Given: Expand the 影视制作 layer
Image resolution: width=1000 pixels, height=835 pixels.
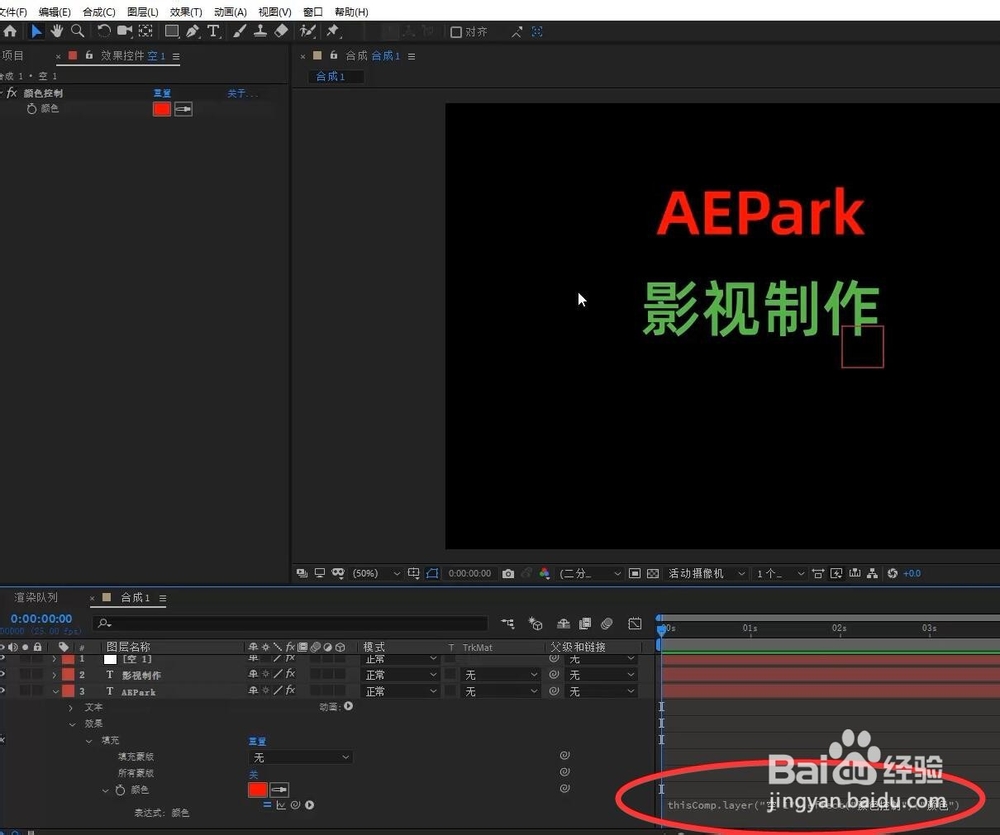Looking at the screenshot, I should click(x=54, y=674).
